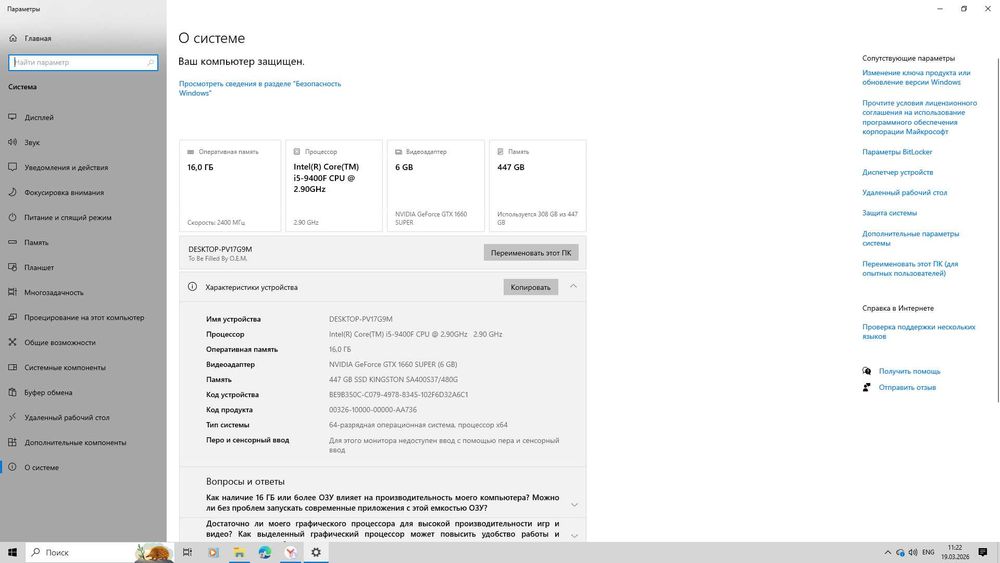Viewport: 1000px width, 563px height.
Task: Click the Общие возможности sidebar icon
Action: click(x=12, y=342)
